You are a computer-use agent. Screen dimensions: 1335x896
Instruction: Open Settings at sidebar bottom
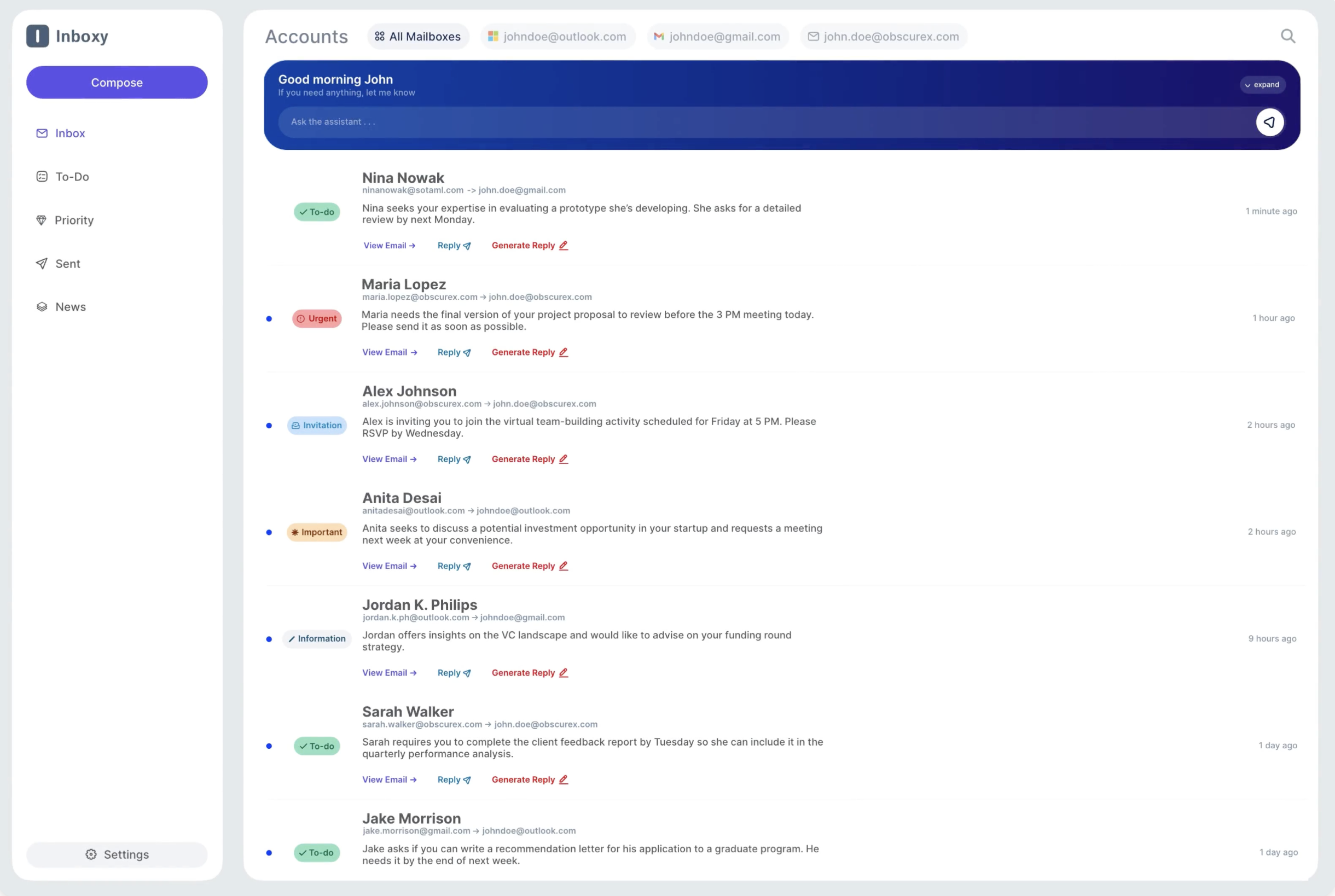tap(117, 854)
